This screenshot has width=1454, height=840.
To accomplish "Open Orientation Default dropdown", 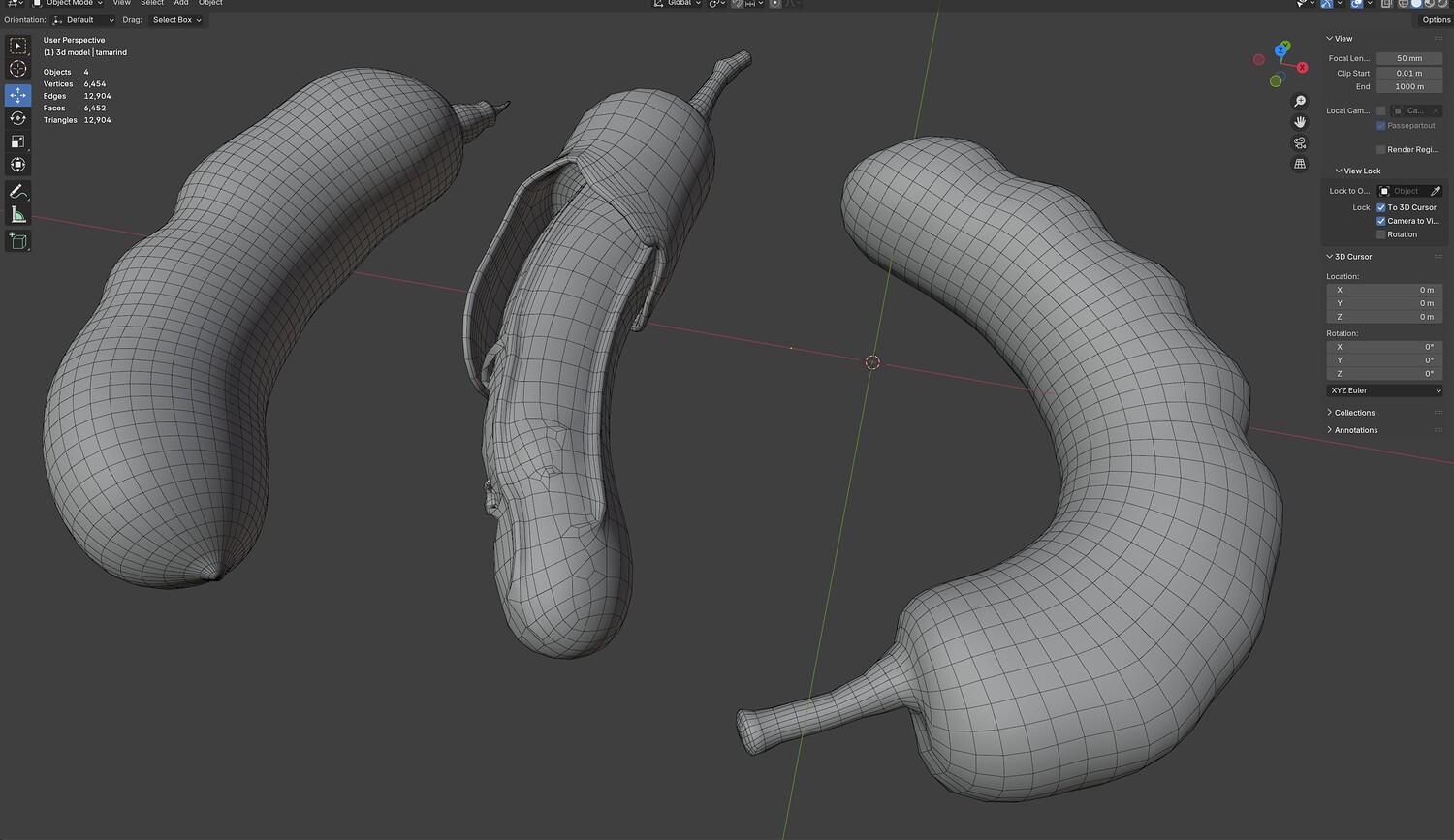I will click(83, 20).
